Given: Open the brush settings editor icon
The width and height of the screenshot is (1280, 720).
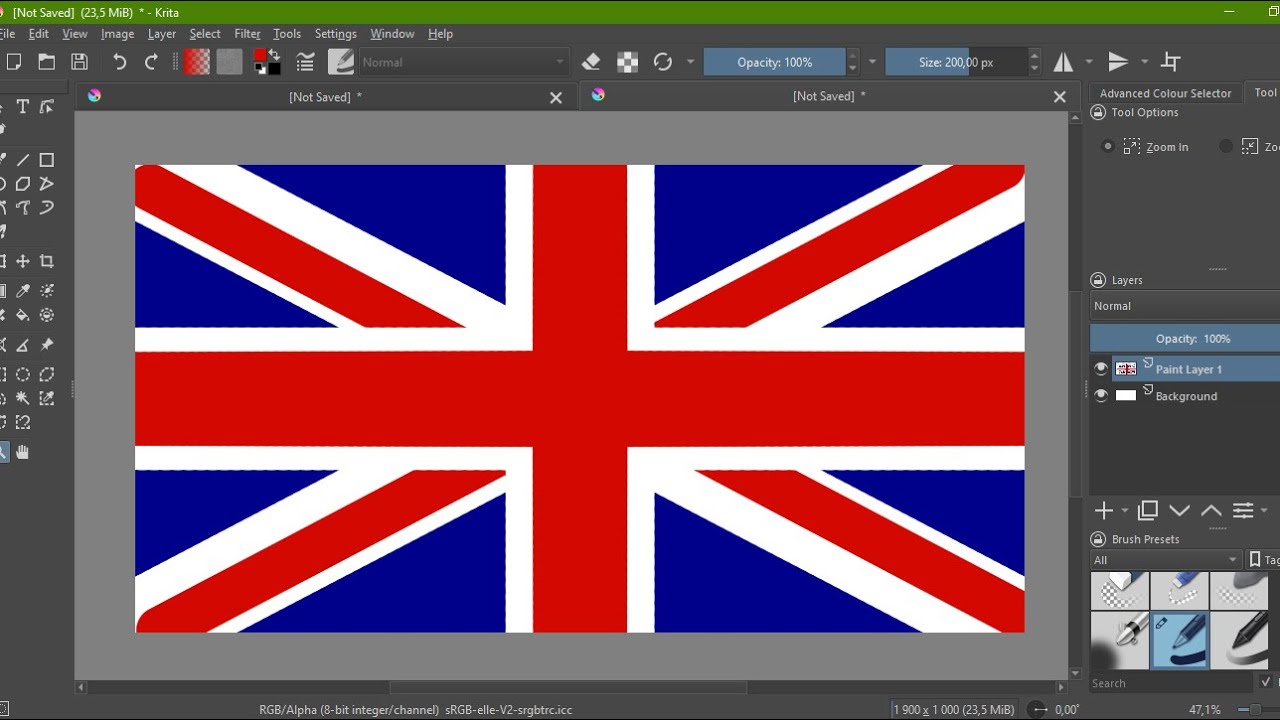Looking at the screenshot, I should [x=306, y=62].
